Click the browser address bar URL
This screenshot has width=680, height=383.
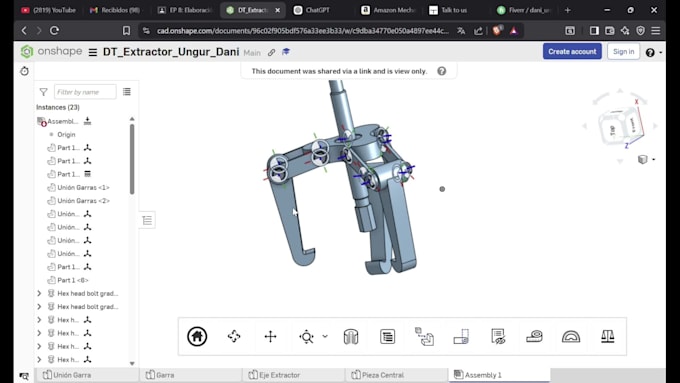303,31
